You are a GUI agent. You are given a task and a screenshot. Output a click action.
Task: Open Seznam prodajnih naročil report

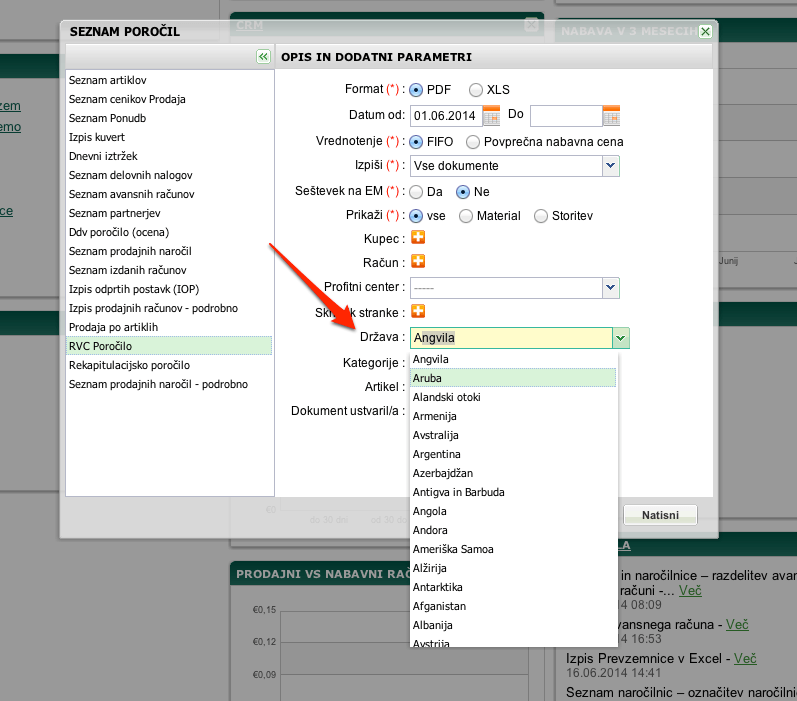coord(169,251)
